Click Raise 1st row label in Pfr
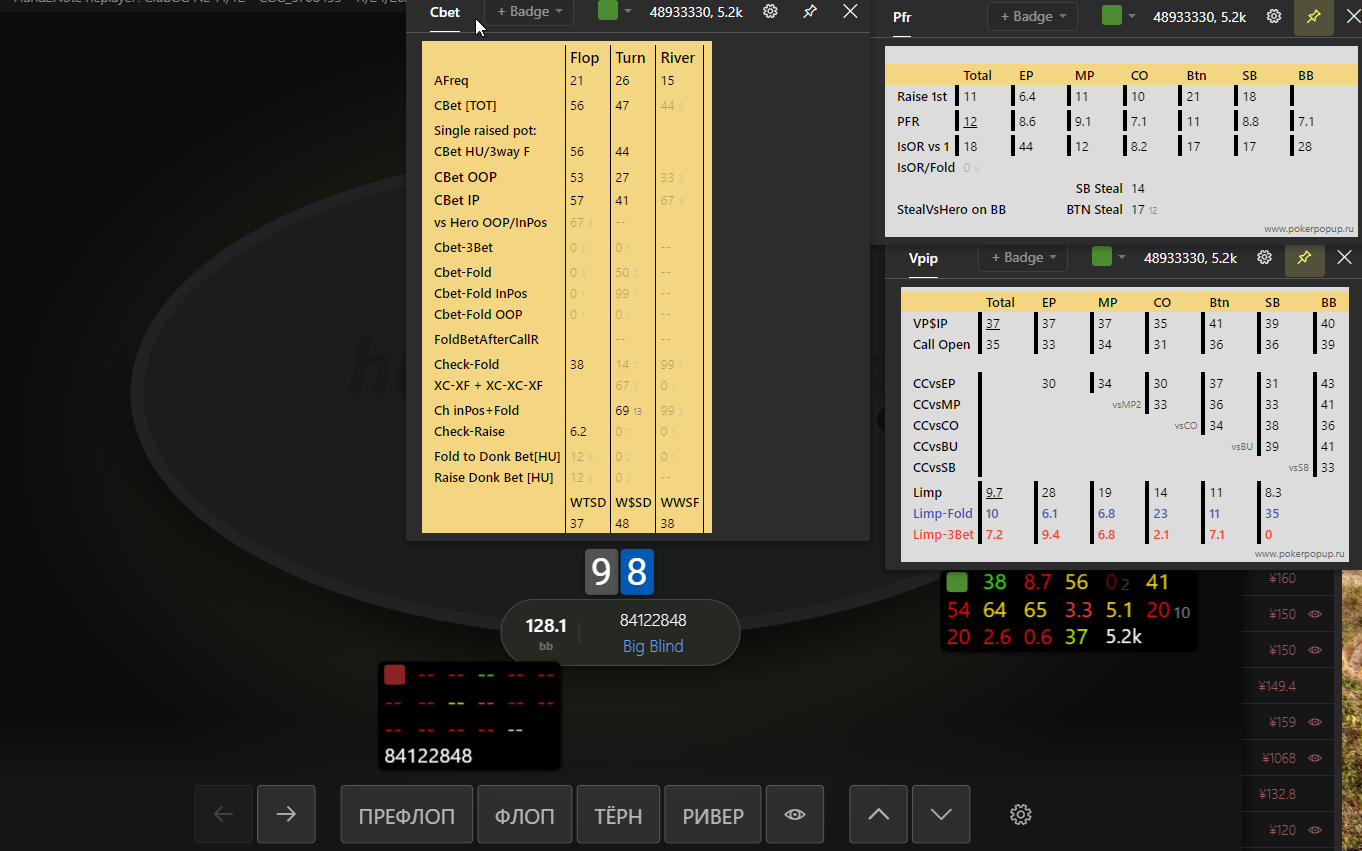 pos(922,97)
